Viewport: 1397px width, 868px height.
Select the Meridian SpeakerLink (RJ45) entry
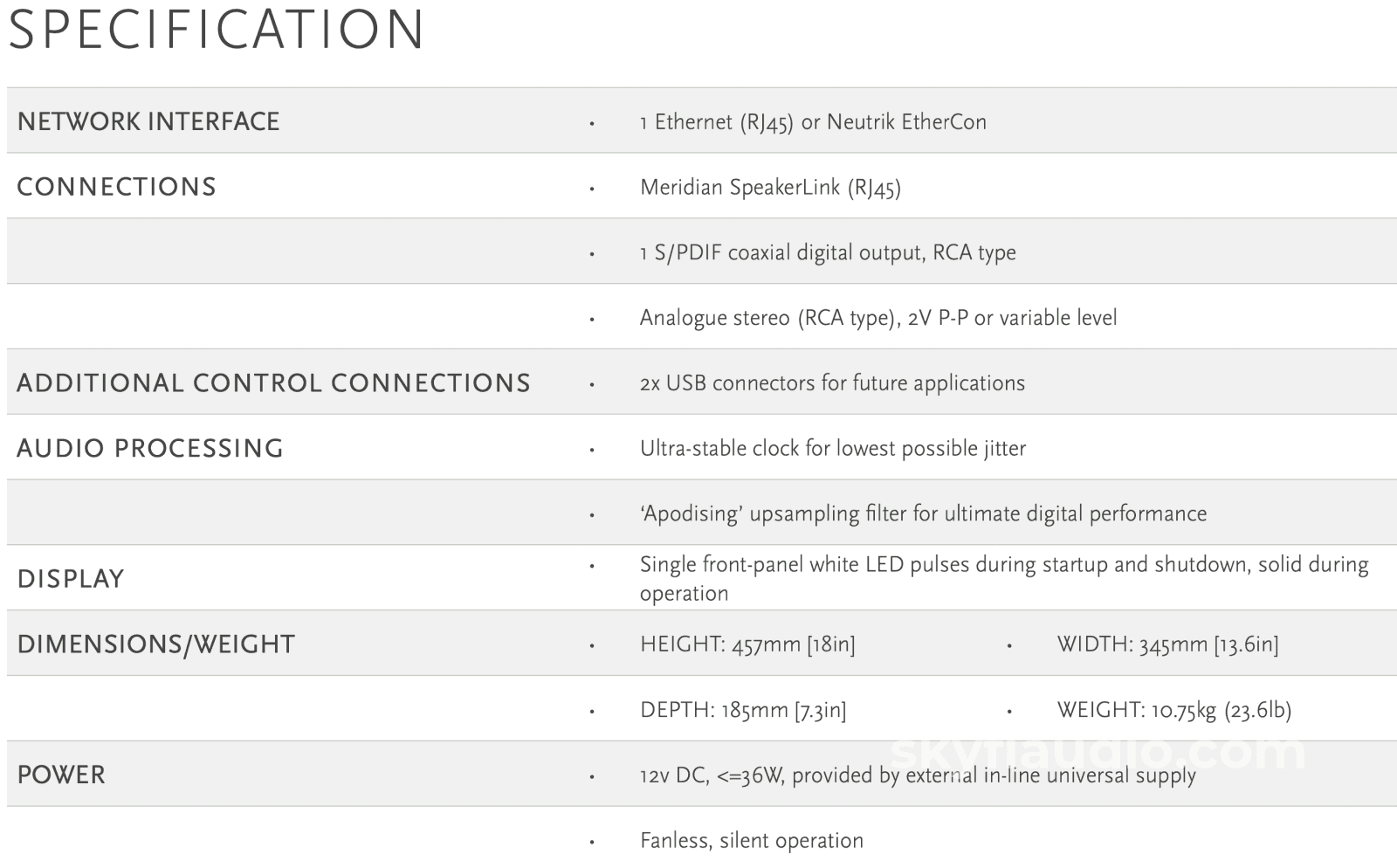click(770, 188)
